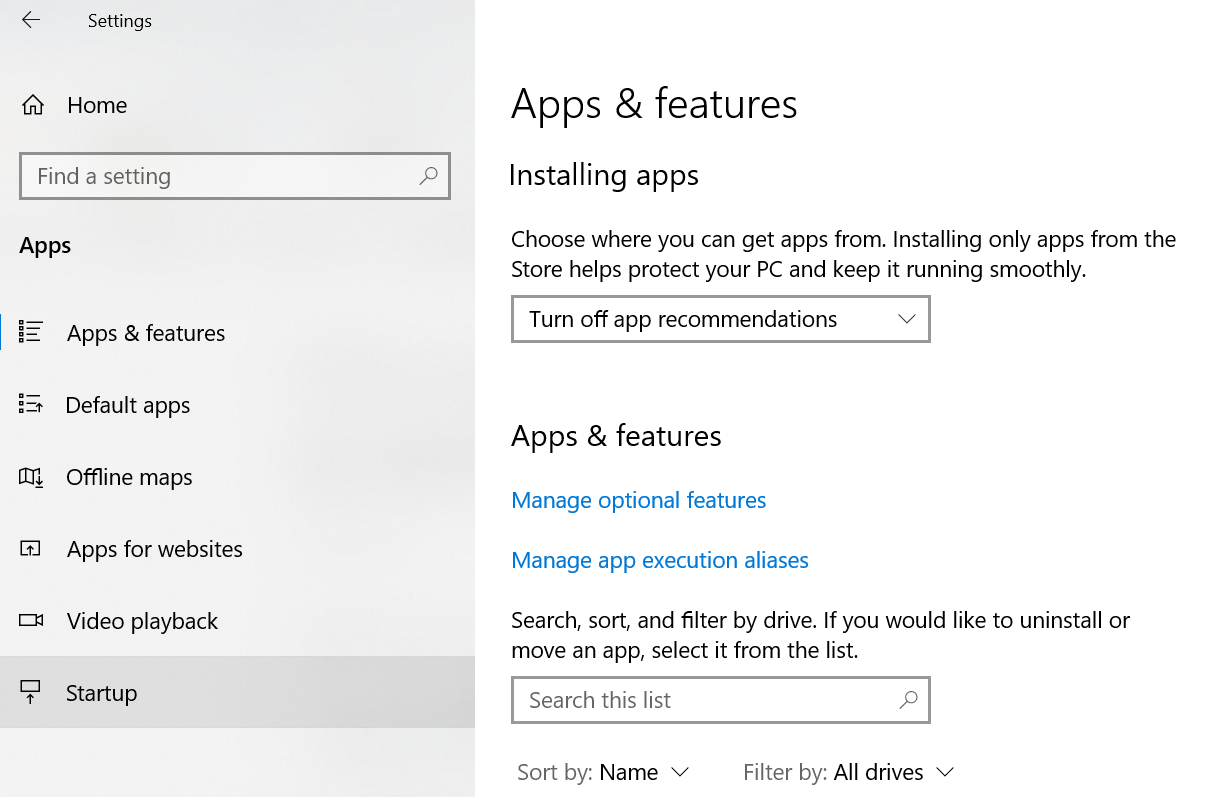Open the Startup text label in sidebar

point(101,693)
